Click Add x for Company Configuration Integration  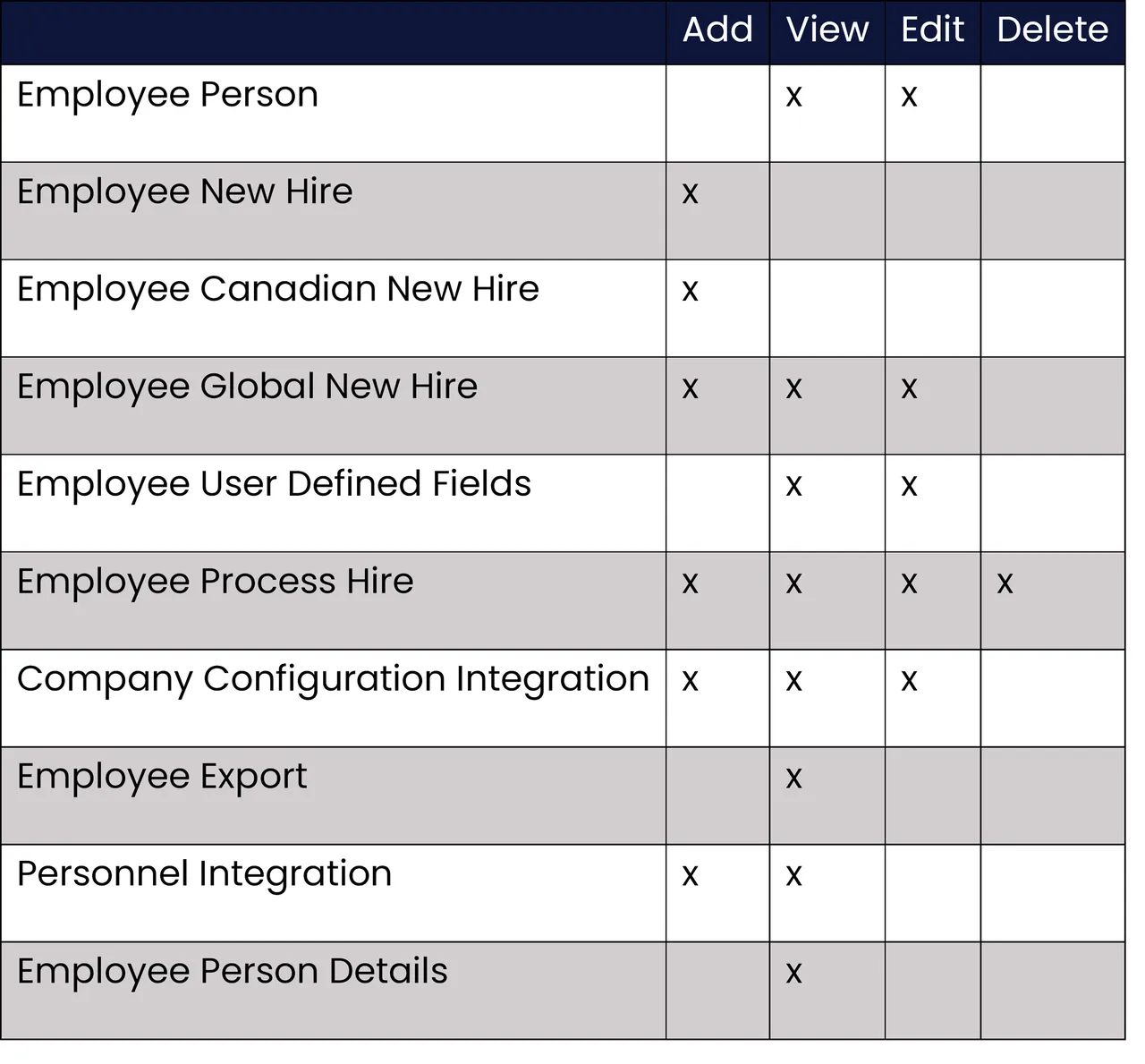[x=690, y=682]
